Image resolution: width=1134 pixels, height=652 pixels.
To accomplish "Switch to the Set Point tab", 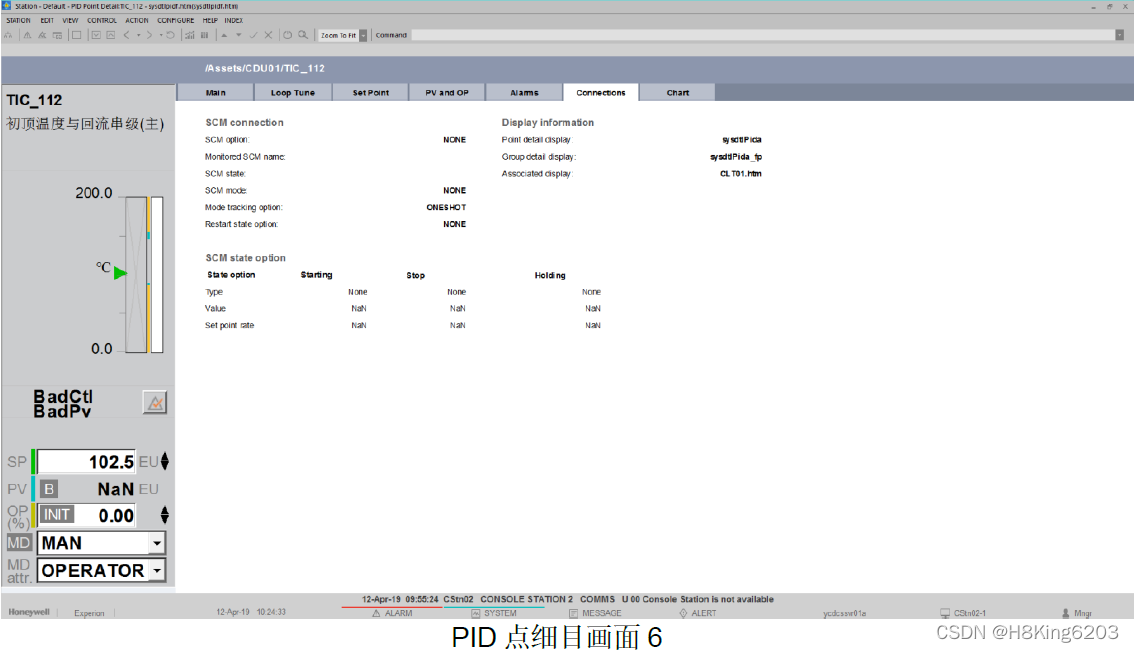I will point(370,93).
